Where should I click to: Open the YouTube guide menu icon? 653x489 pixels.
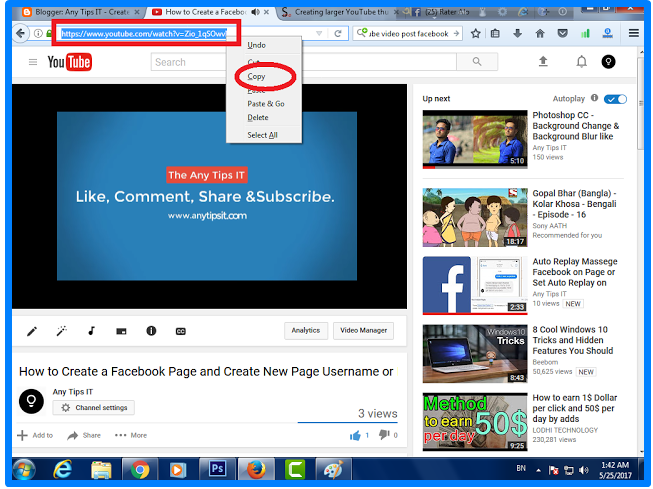pos(33,62)
